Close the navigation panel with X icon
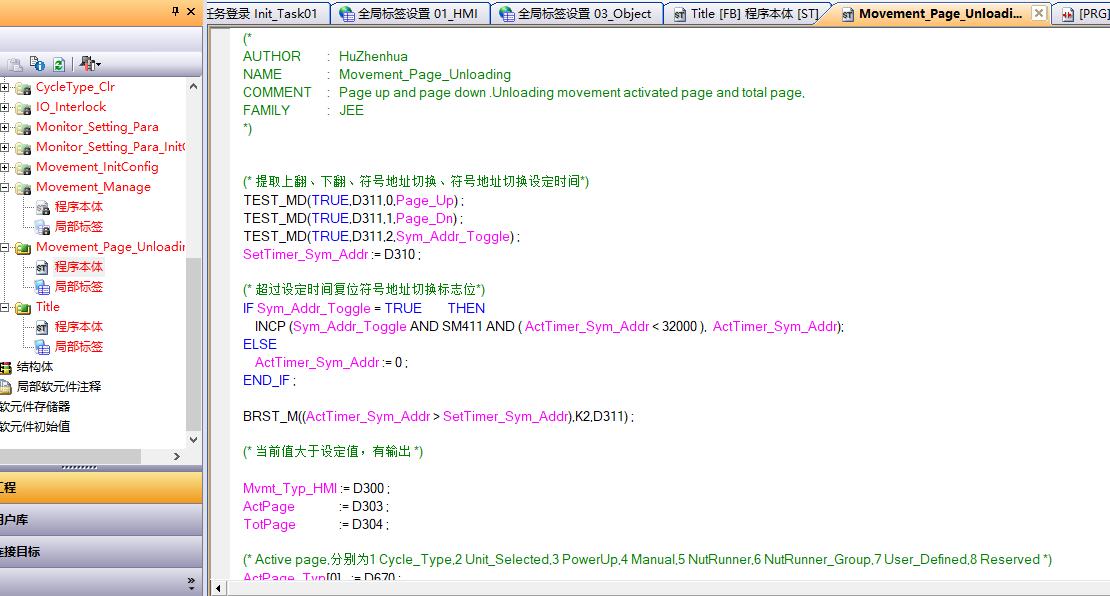 (x=192, y=11)
